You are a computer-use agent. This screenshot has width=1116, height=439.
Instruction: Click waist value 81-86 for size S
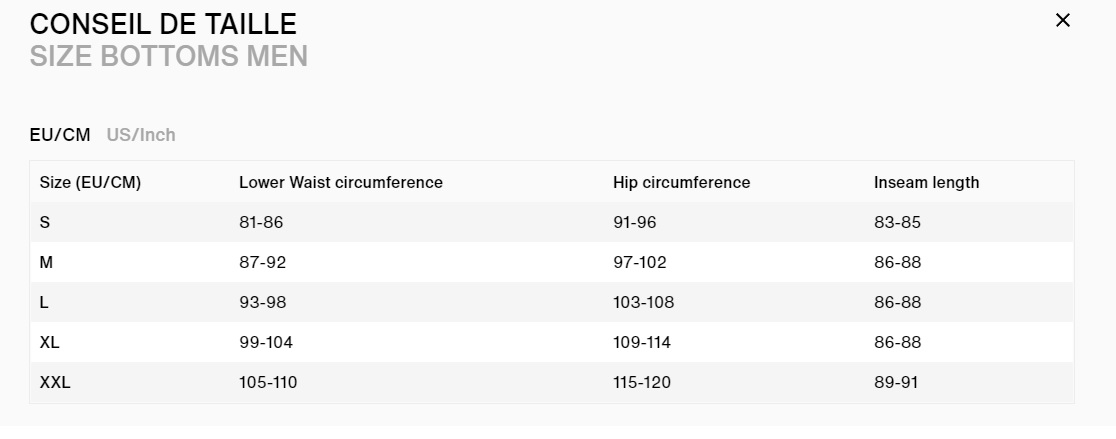pyautogui.click(x=261, y=222)
